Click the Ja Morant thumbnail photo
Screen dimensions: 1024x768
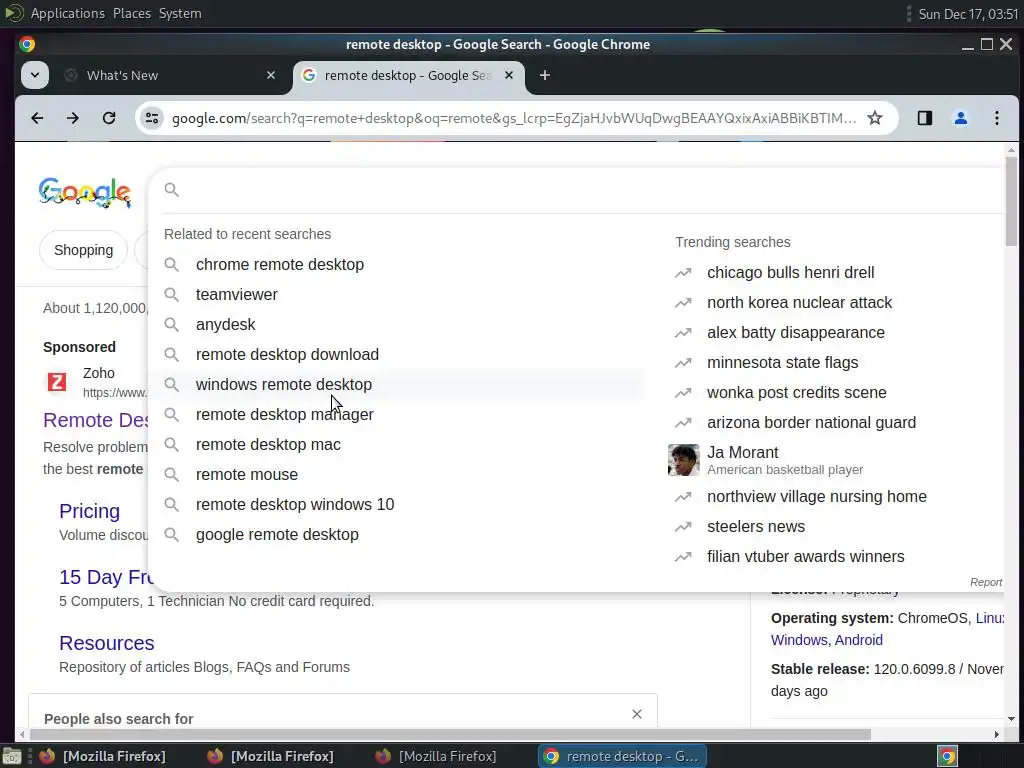coord(684,460)
